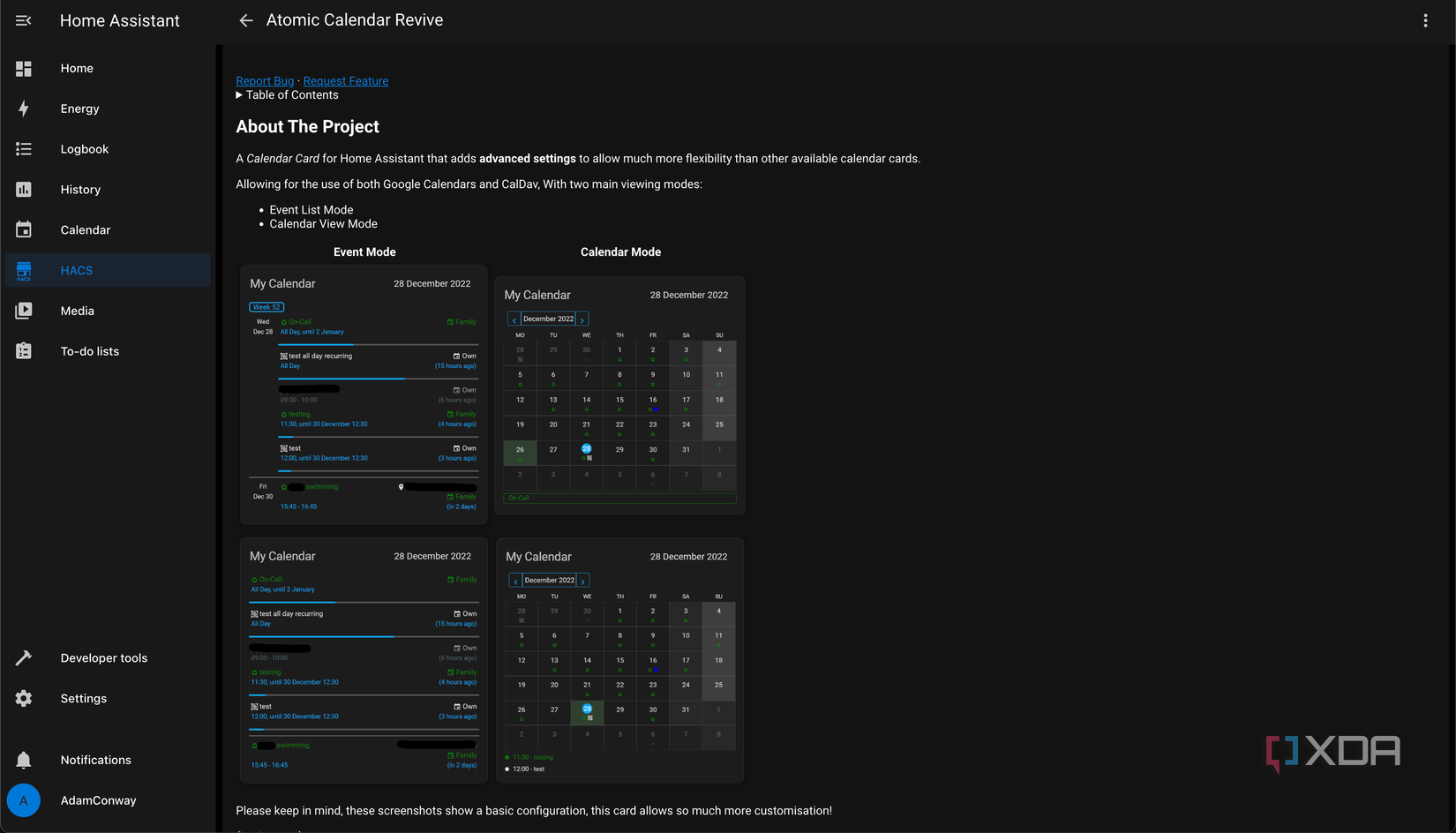Click the top Calendar Mode screenshot
This screenshot has height=833, width=1456.
pos(620,395)
